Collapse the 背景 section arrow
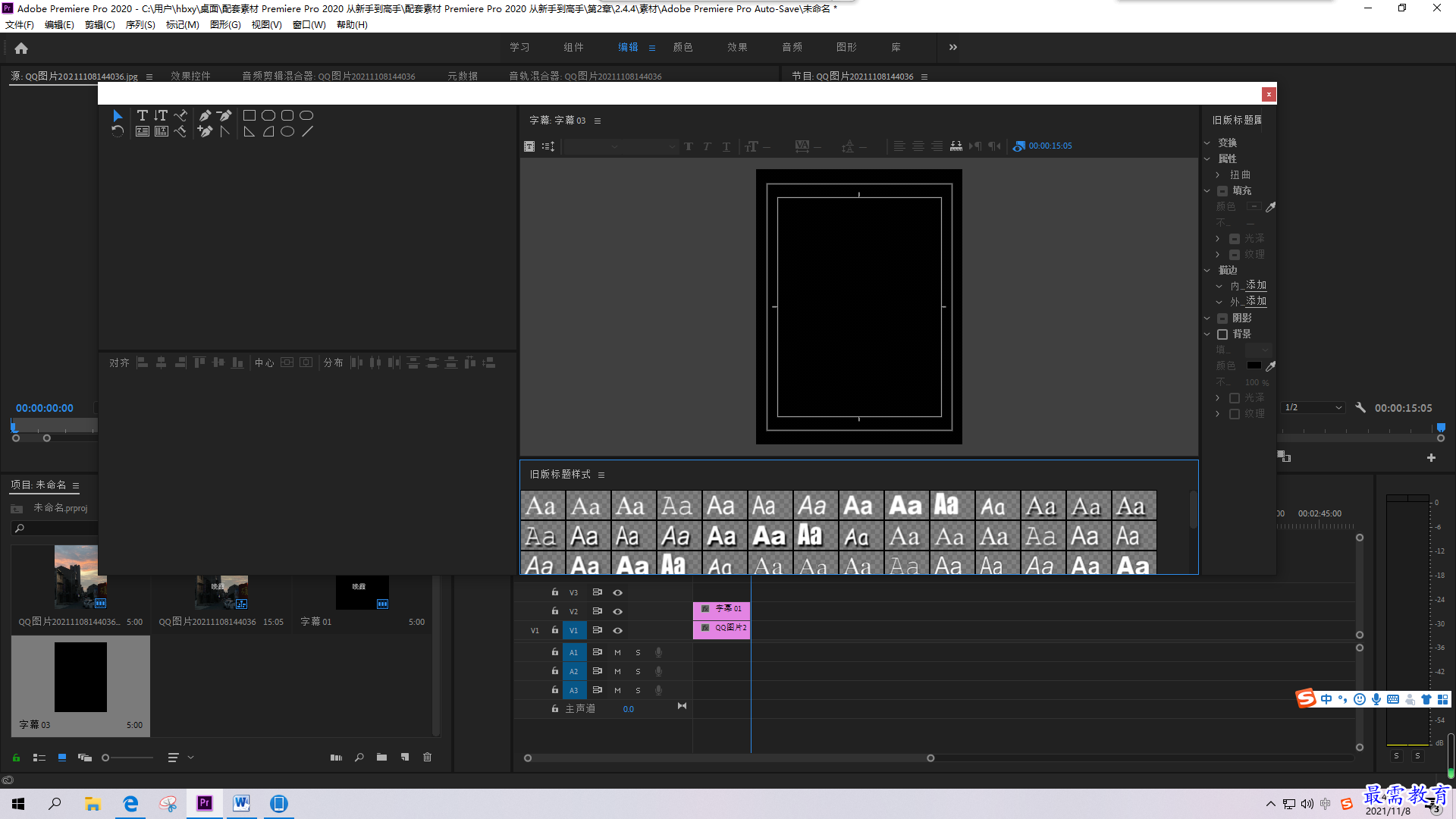Image resolution: width=1456 pixels, height=819 pixels. (x=1207, y=334)
